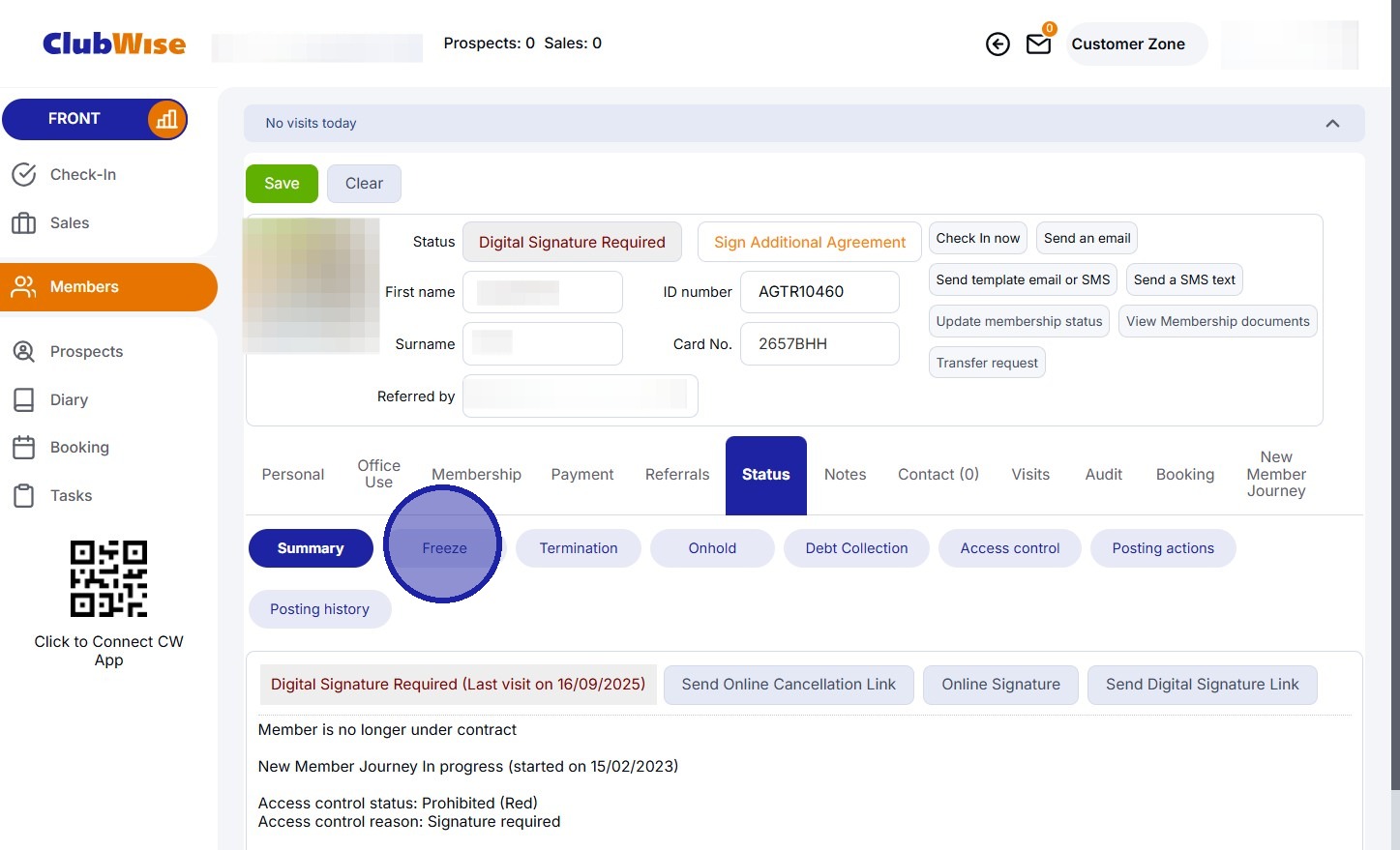
Task: Click the ClubWise logo
Action: point(114,44)
